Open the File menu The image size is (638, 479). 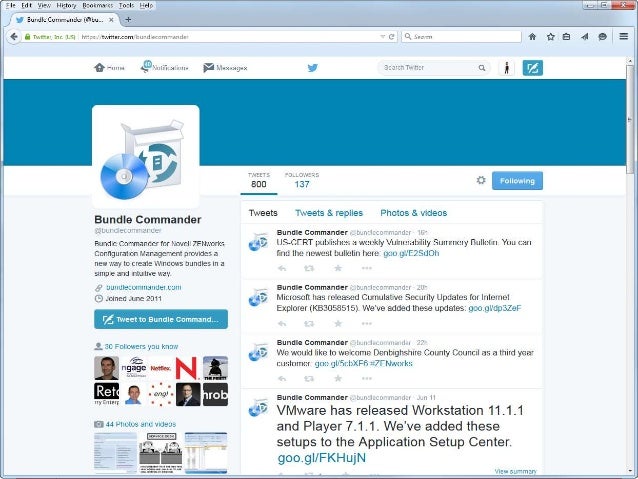tap(11, 5)
